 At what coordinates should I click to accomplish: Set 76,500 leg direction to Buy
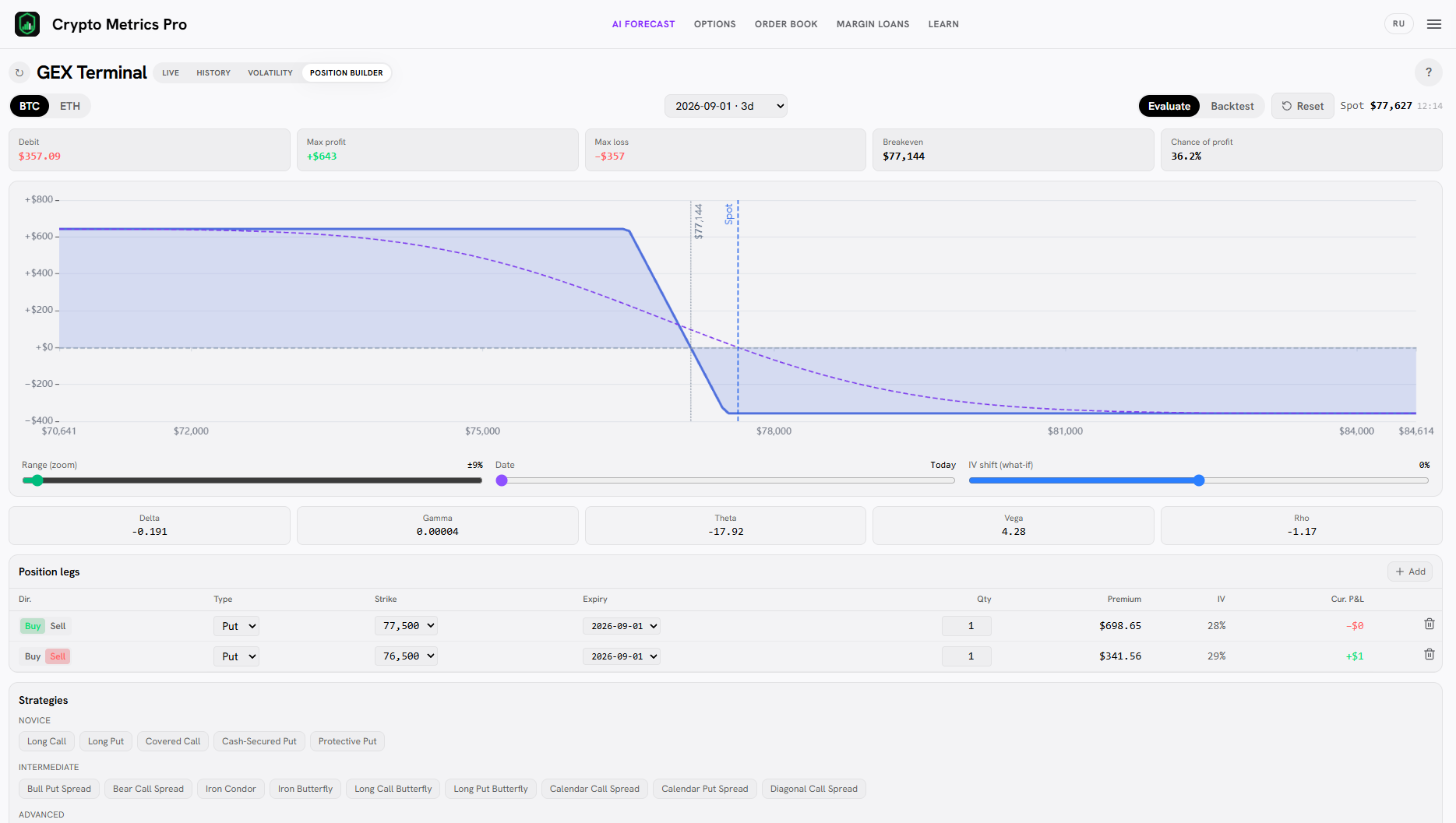click(33, 656)
